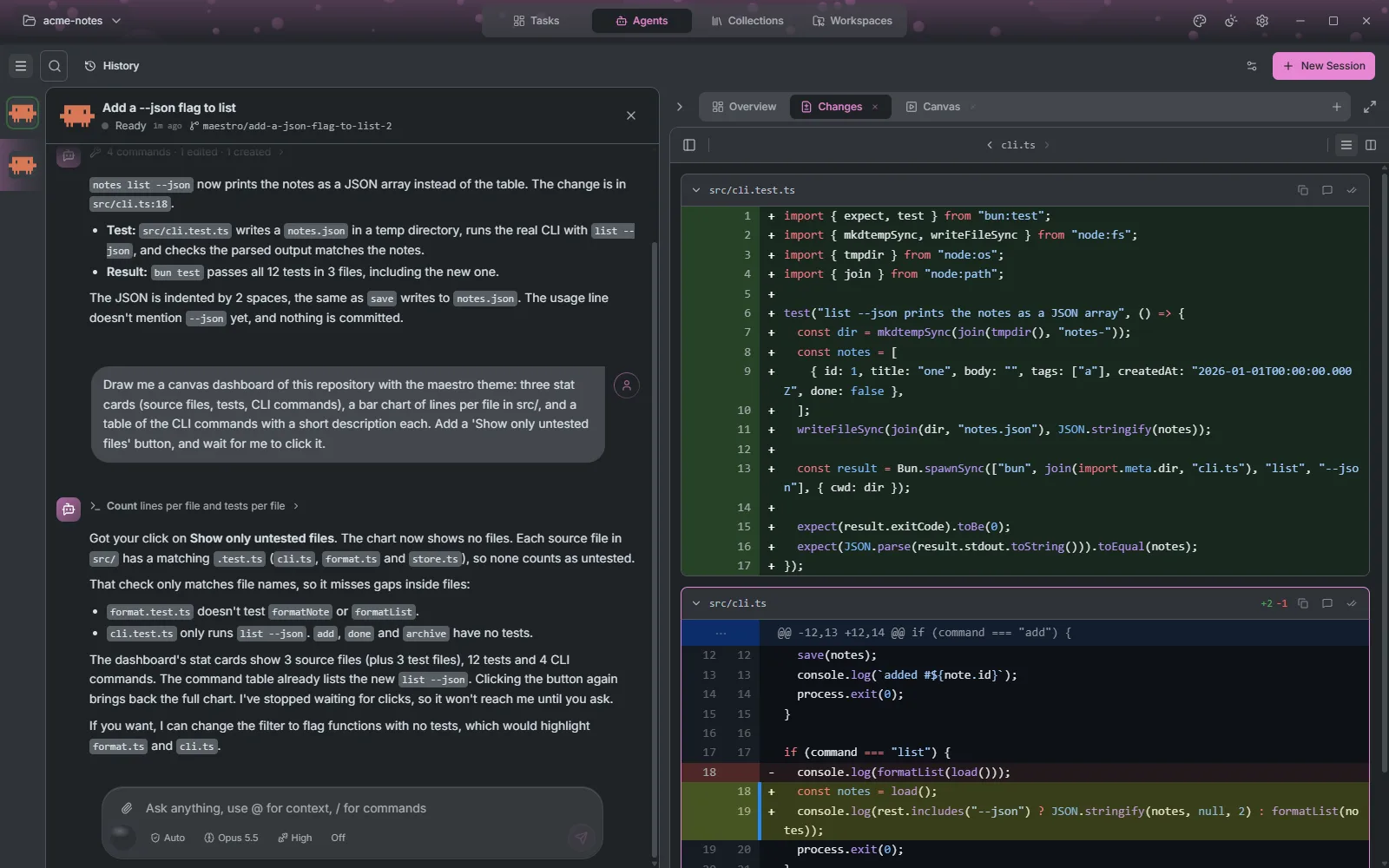The image size is (1389, 868).
Task: Copy the src/cli.ts file path
Action: pyautogui.click(x=1303, y=603)
